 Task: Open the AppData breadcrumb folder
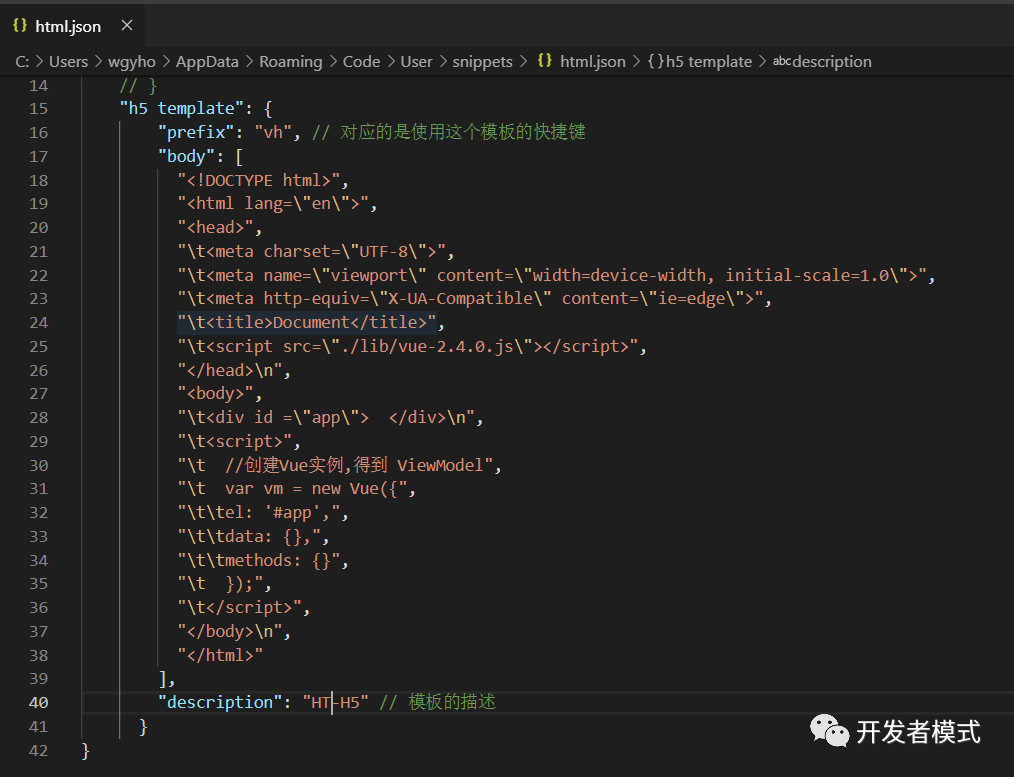coord(207,61)
